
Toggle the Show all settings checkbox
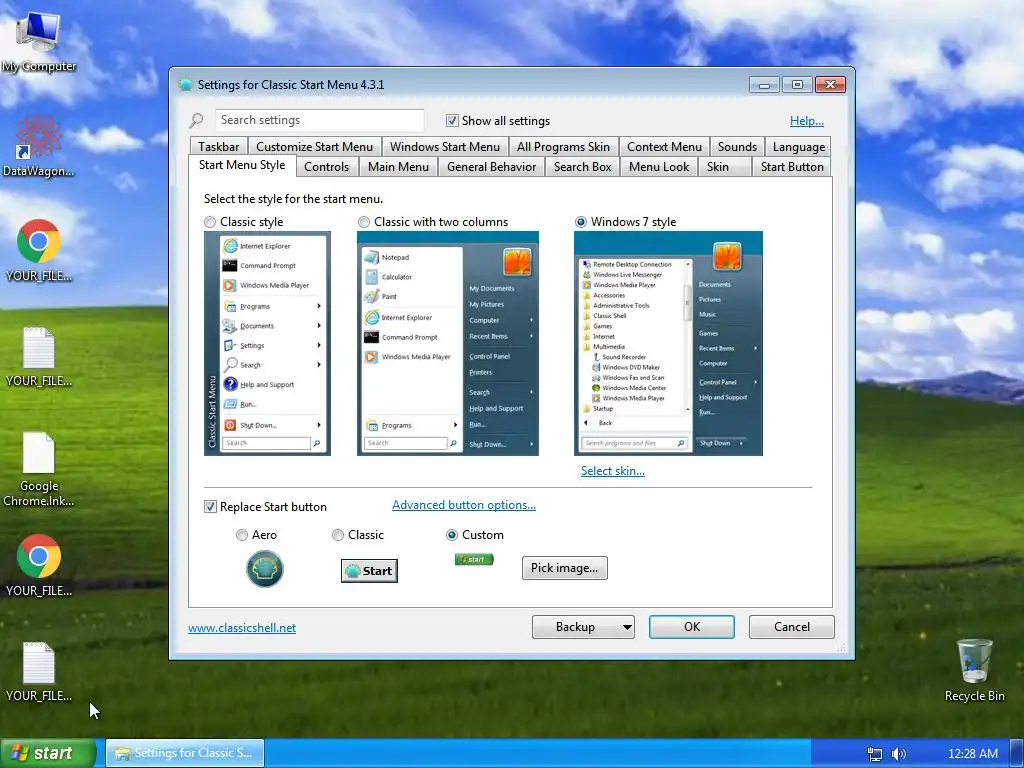coord(452,120)
